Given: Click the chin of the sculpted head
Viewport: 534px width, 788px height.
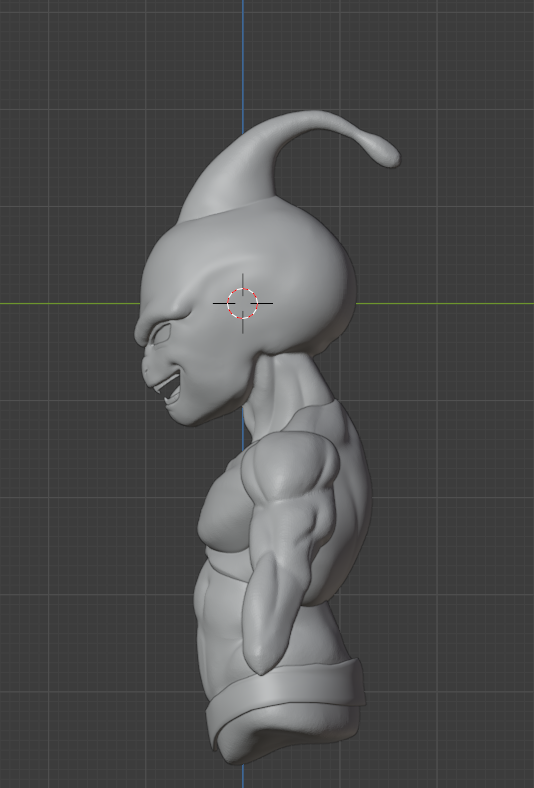Looking at the screenshot, I should click(185, 416).
